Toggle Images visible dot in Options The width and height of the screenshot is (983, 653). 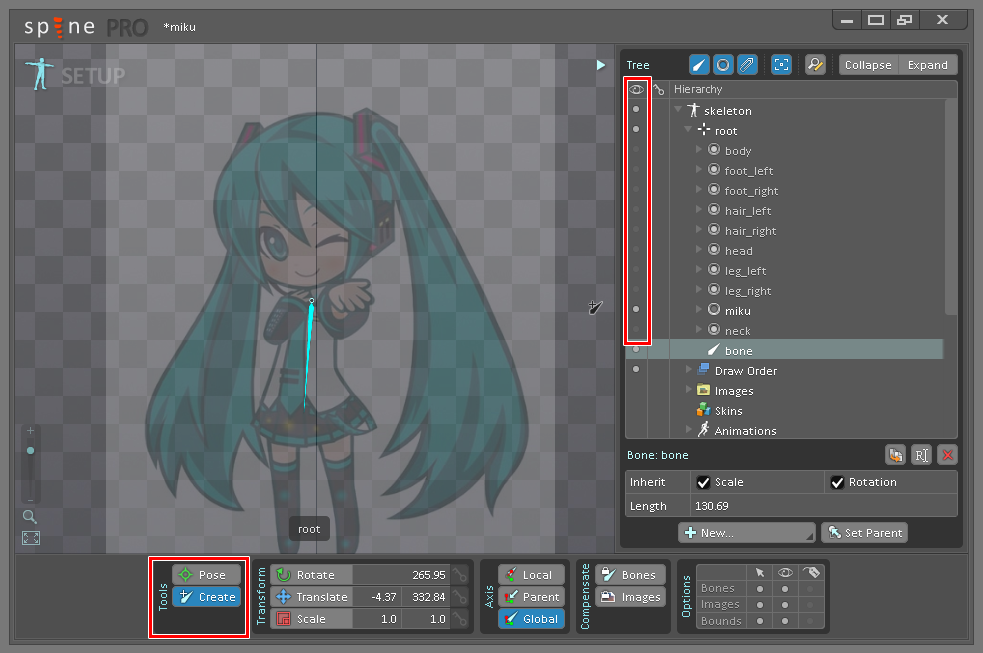[785, 605]
